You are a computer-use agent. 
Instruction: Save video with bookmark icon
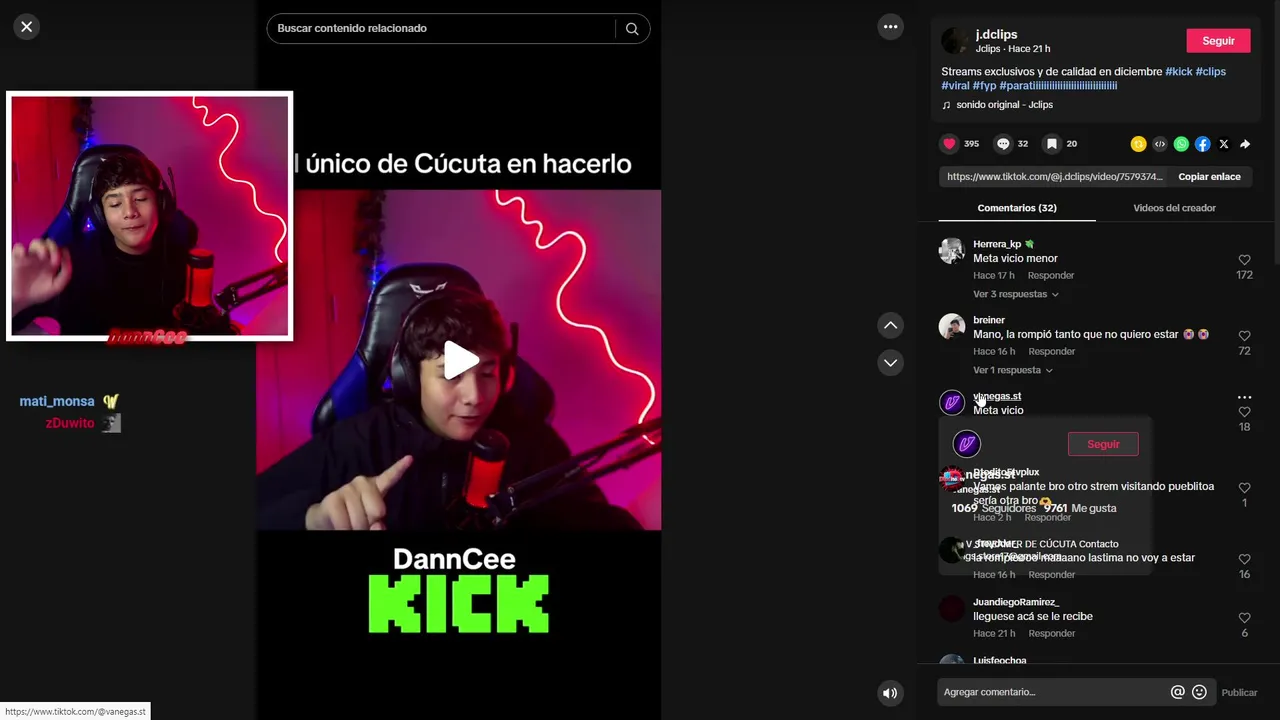[1052, 144]
